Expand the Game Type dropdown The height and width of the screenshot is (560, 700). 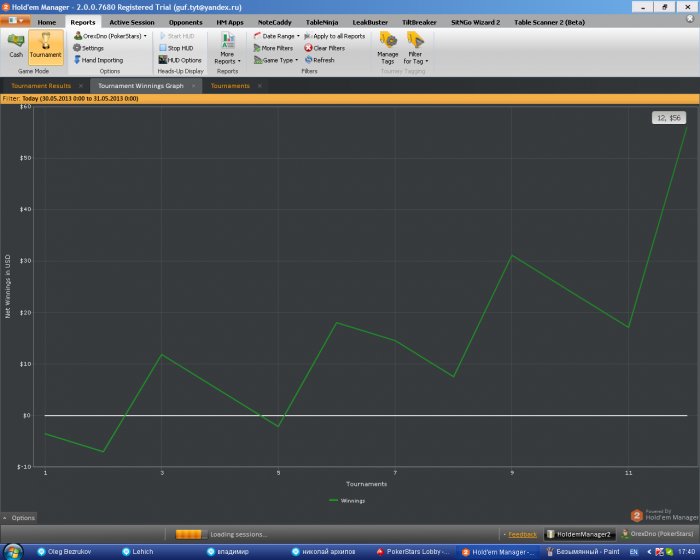click(278, 60)
